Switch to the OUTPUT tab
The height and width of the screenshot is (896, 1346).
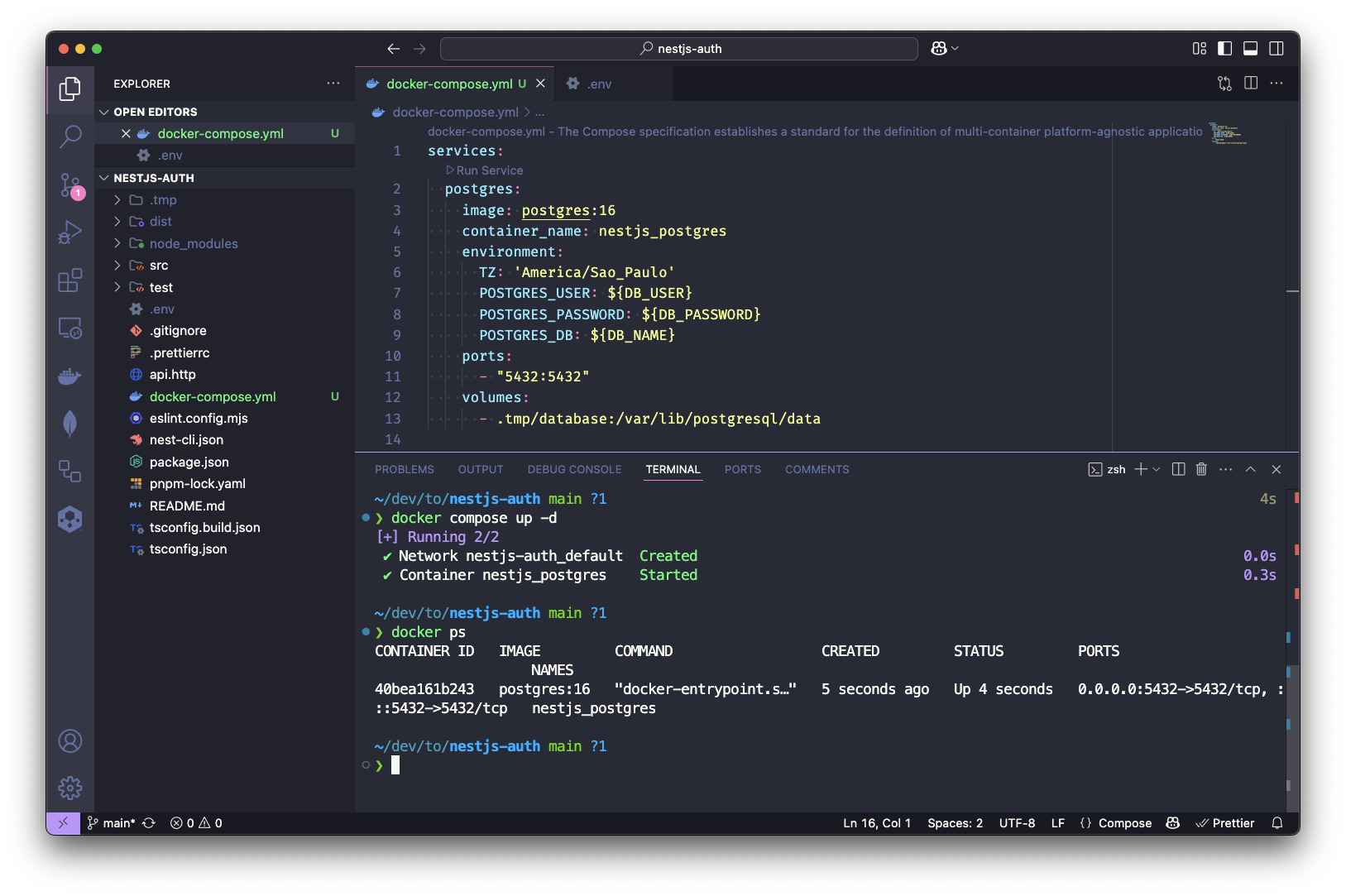click(481, 469)
